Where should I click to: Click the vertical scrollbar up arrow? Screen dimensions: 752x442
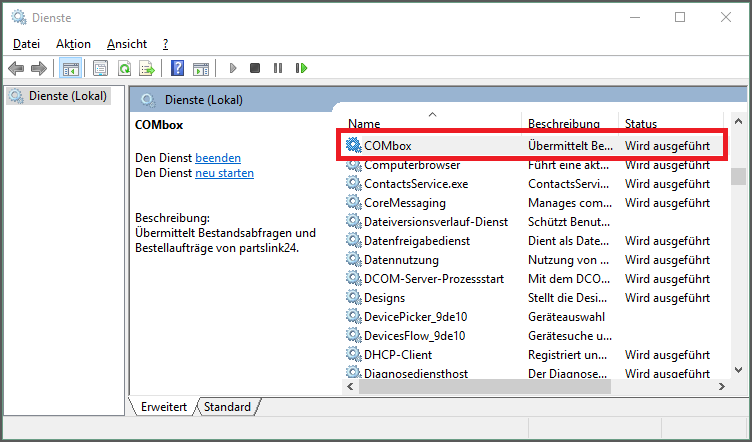(x=739, y=121)
